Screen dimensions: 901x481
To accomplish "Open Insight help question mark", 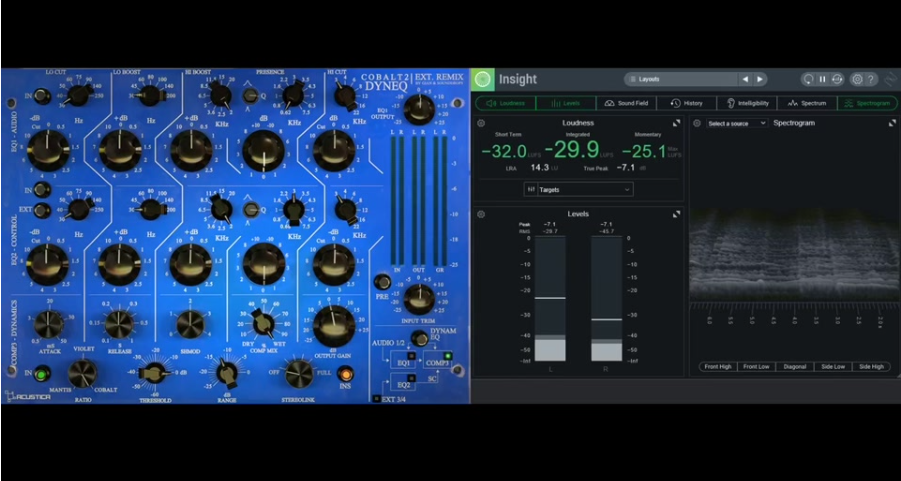I will pyautogui.click(x=871, y=79).
